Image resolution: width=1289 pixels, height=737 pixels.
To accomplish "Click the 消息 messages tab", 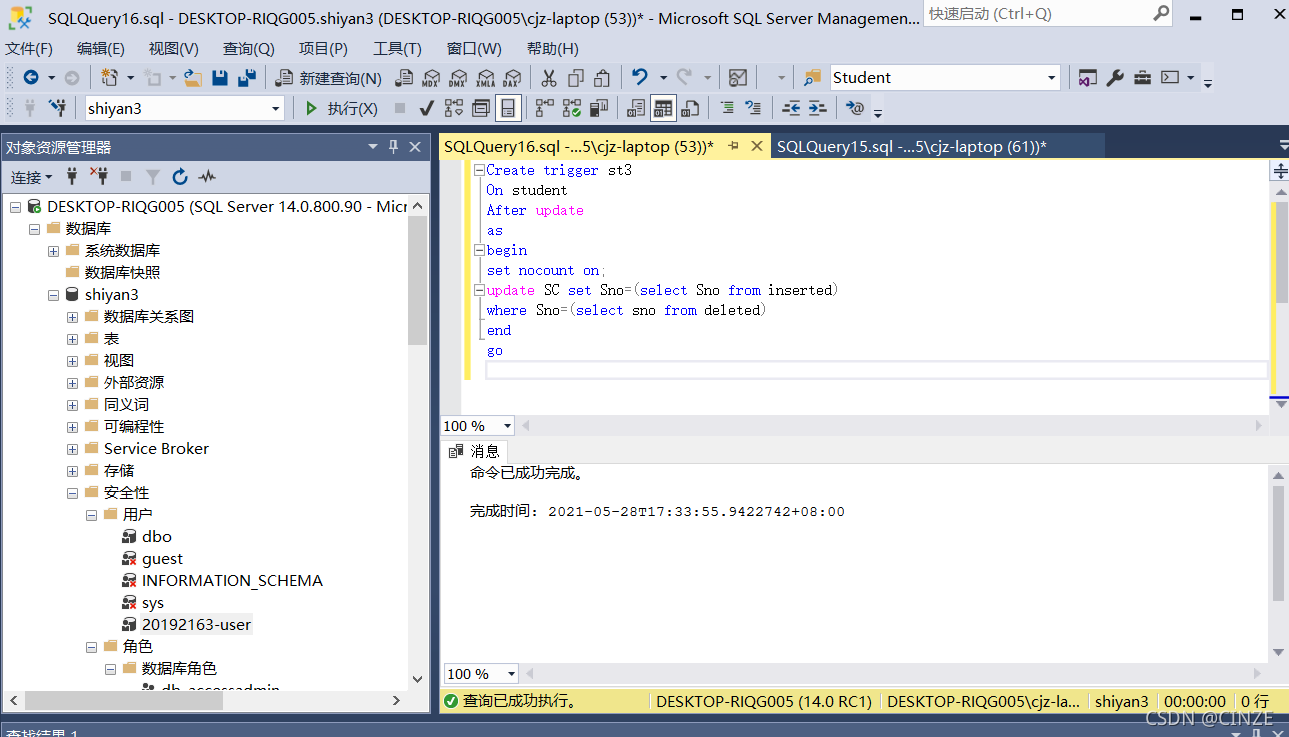I will pos(476,451).
